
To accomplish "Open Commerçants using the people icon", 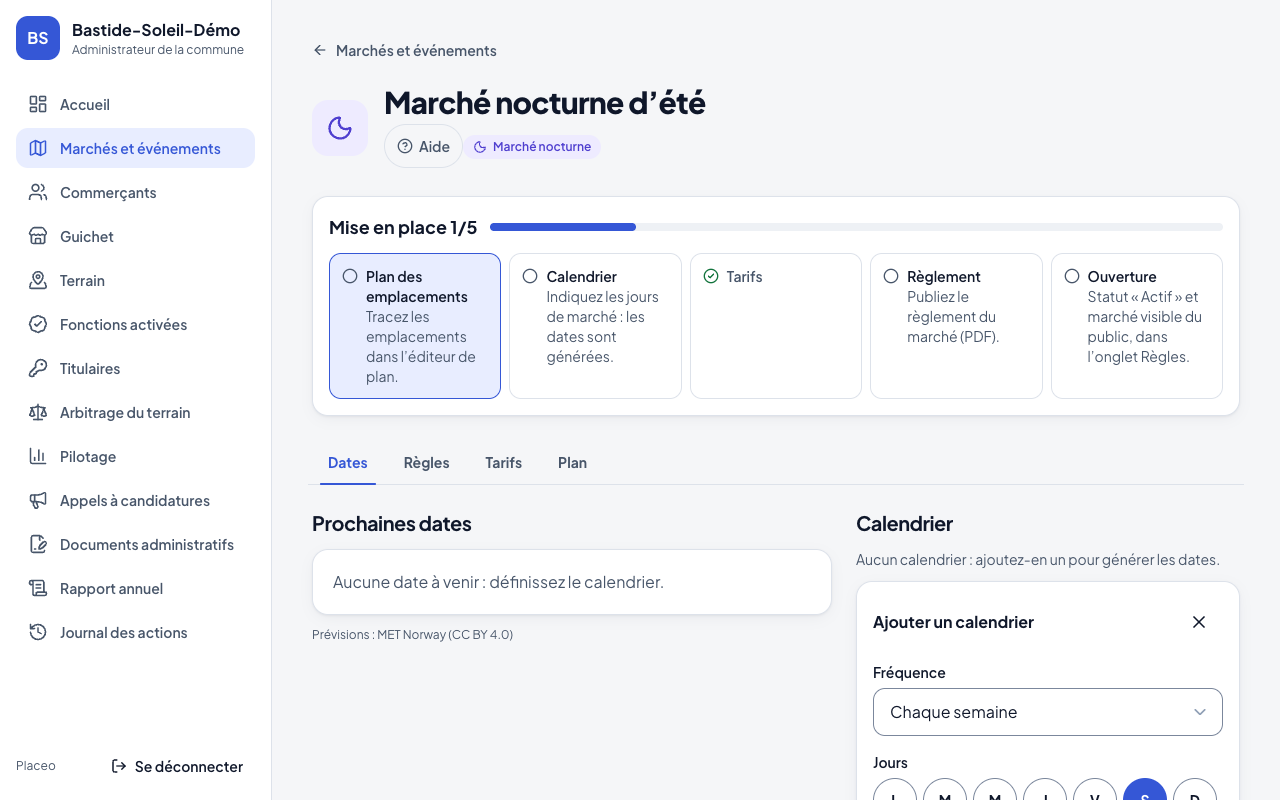I will point(38,192).
